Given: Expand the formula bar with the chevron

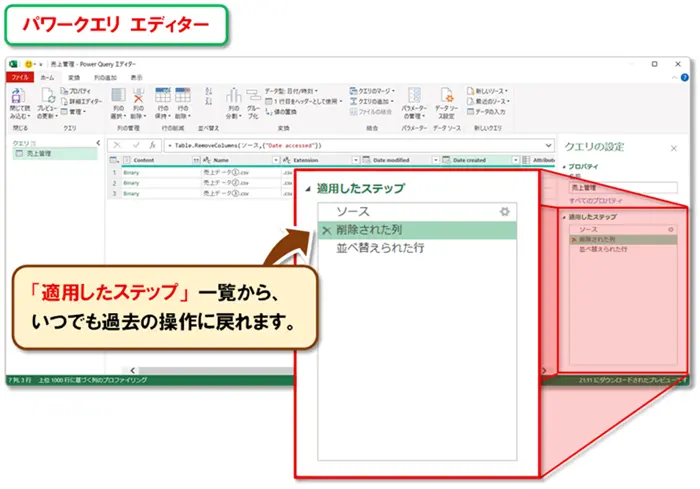Looking at the screenshot, I should [548, 146].
